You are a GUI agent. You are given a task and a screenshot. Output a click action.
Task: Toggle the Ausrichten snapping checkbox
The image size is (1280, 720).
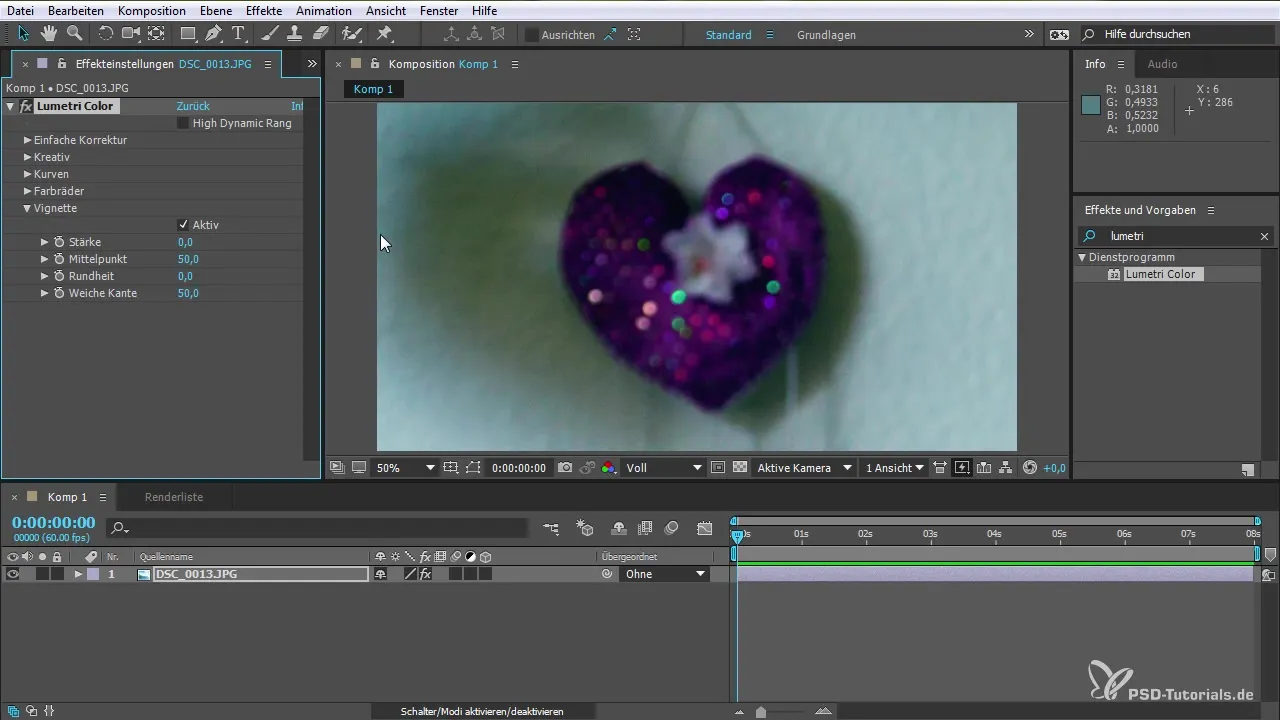pyautogui.click(x=531, y=34)
